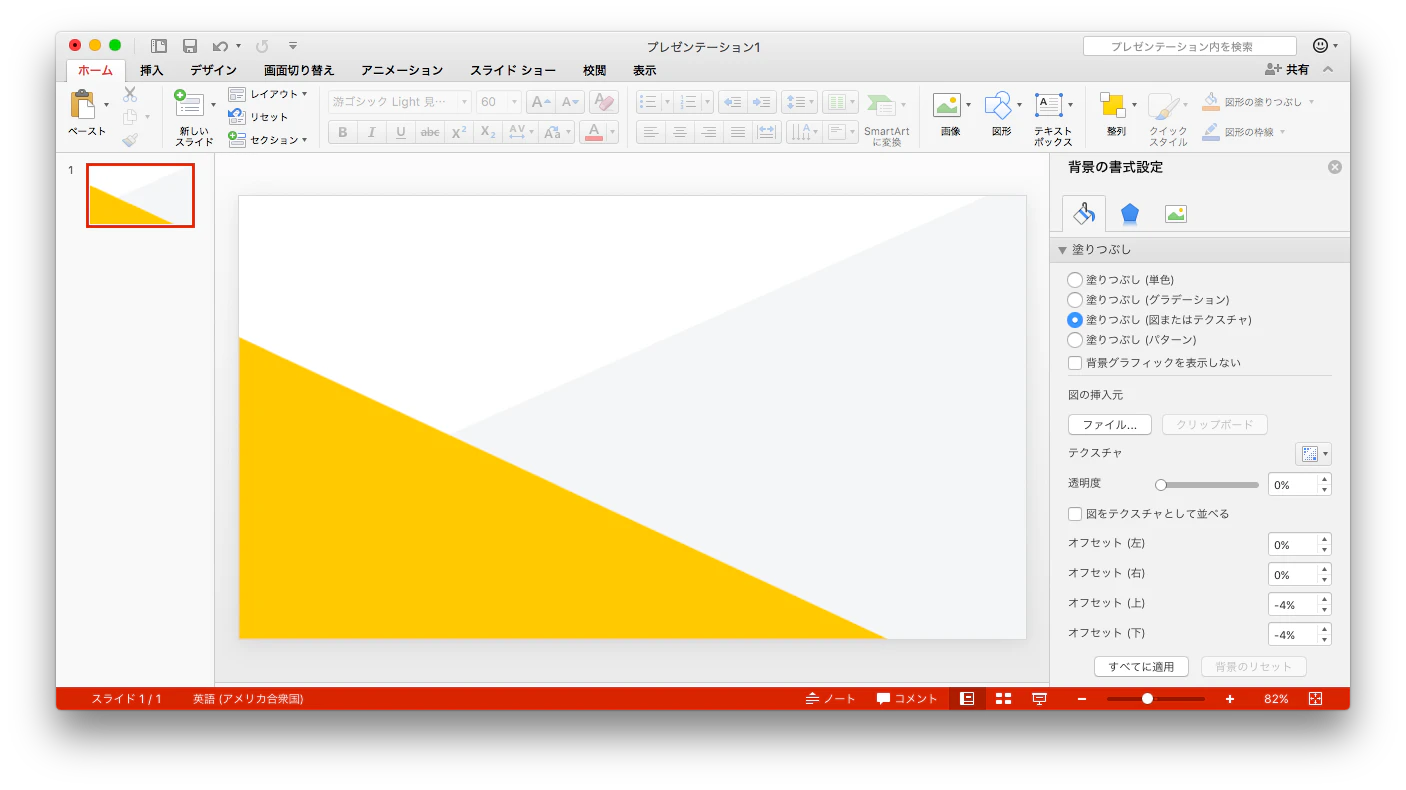The height and width of the screenshot is (790, 1406).
Task: Click the presentation search field
Action: (1190, 46)
